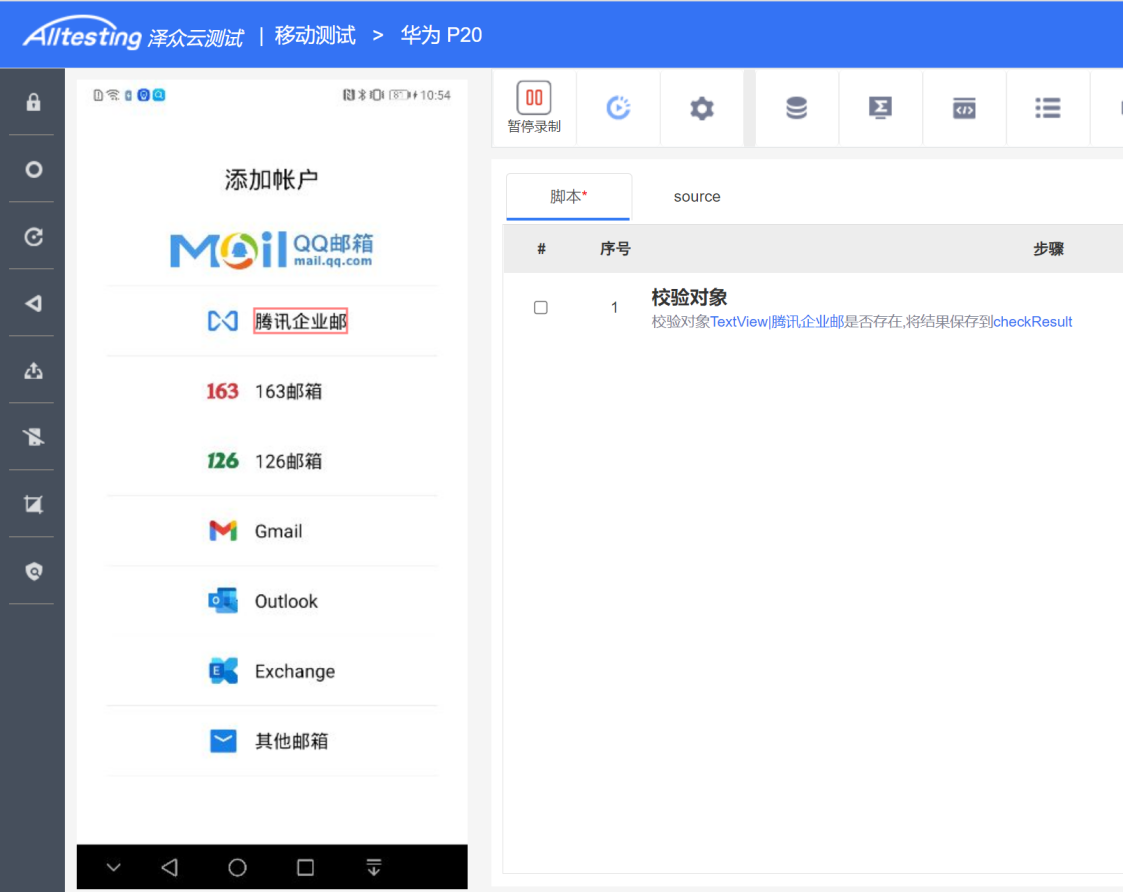
Task: Switch to the source tab
Action: [x=697, y=197]
